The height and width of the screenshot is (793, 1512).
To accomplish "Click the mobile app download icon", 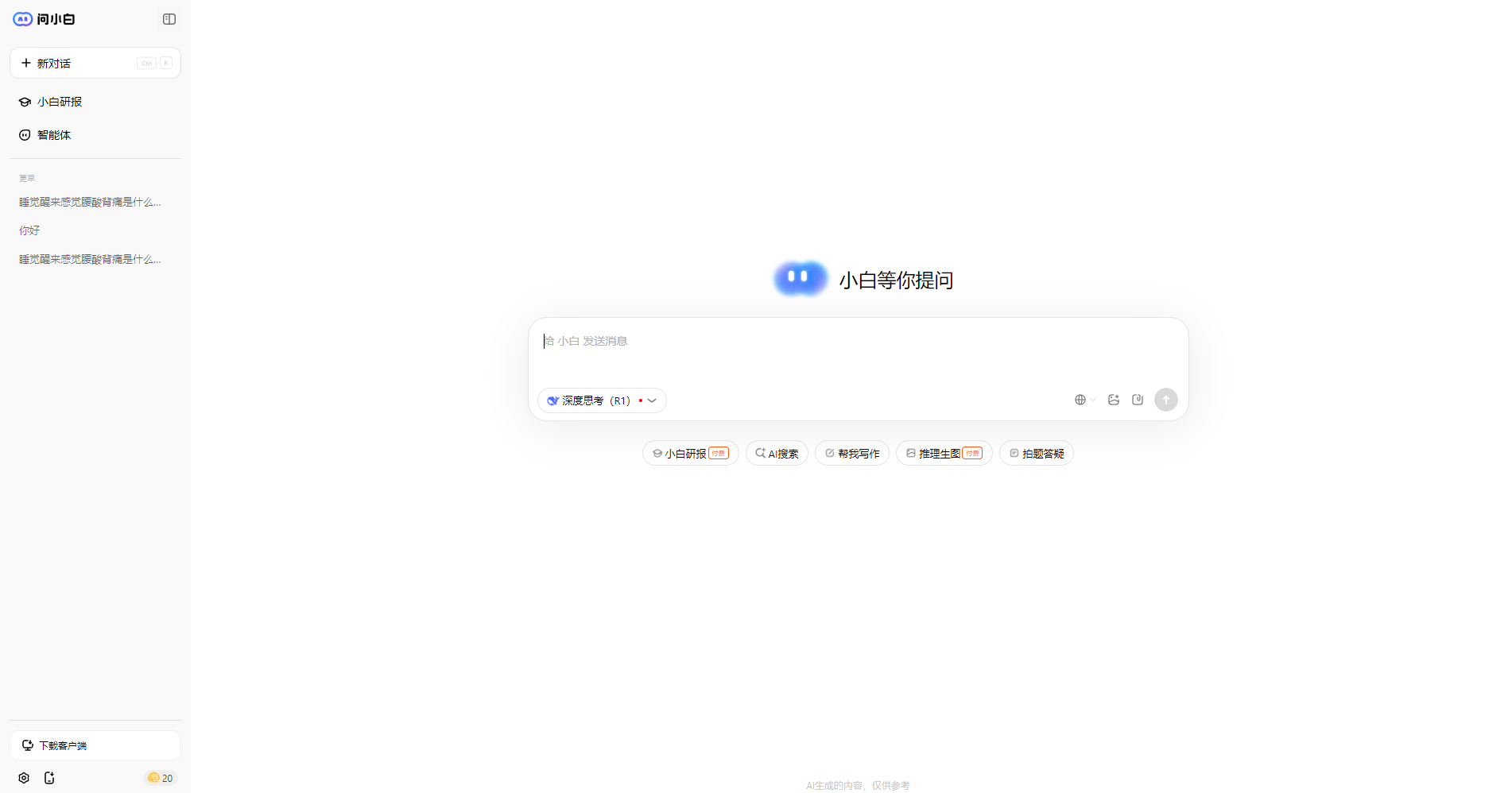I will click(x=49, y=778).
